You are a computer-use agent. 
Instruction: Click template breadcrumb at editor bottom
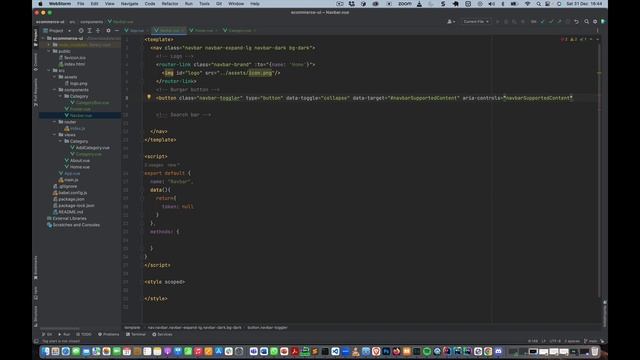click(x=132, y=327)
